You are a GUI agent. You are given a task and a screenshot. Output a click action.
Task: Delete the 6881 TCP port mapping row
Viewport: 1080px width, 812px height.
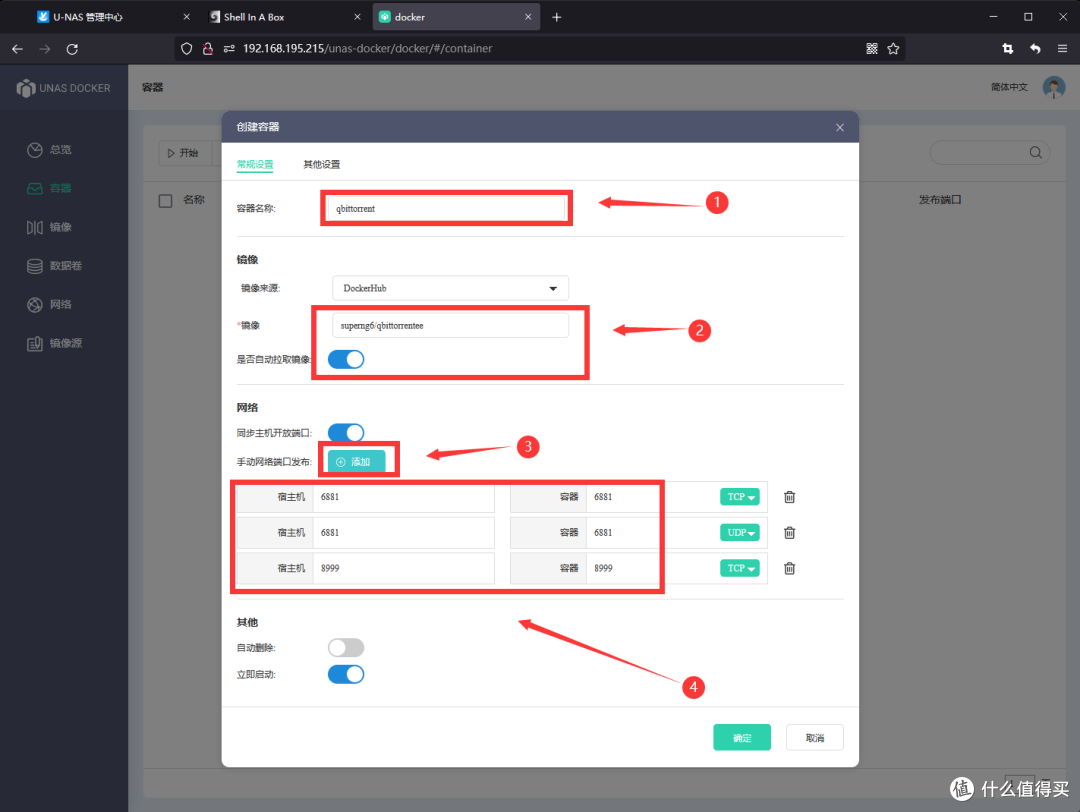pos(789,497)
